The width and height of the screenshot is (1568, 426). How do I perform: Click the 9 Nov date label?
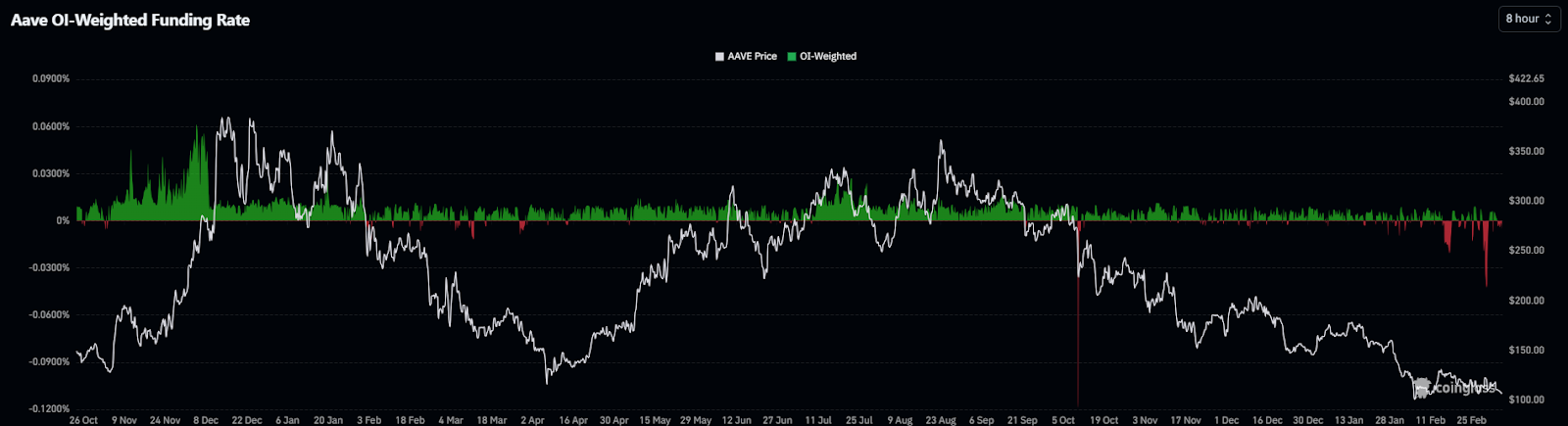click(124, 420)
